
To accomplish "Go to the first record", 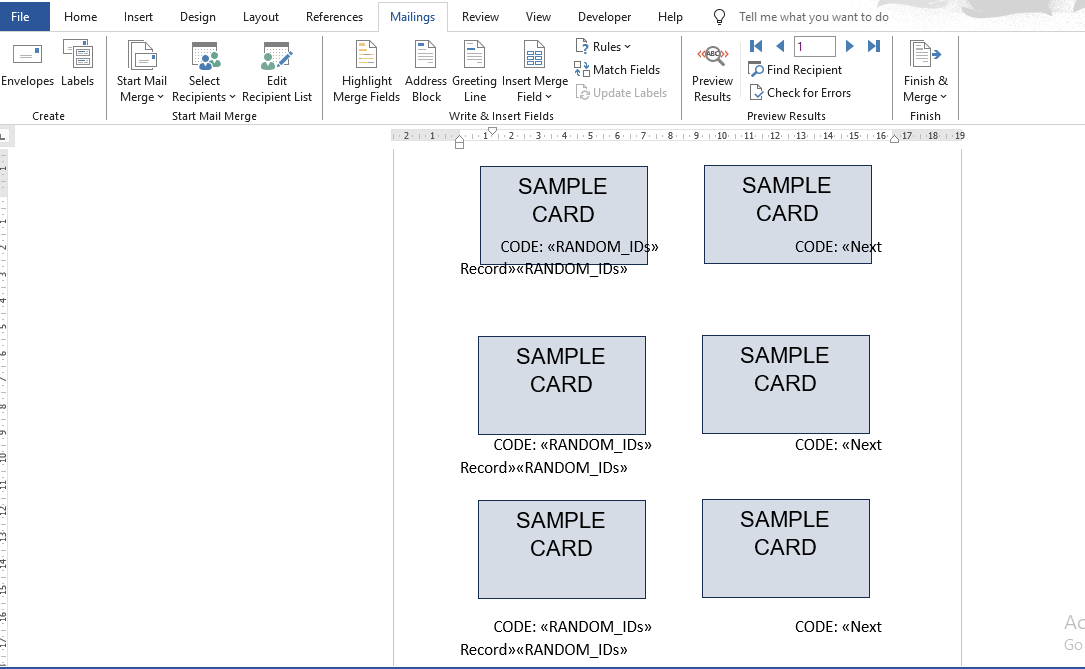I will tap(756, 46).
